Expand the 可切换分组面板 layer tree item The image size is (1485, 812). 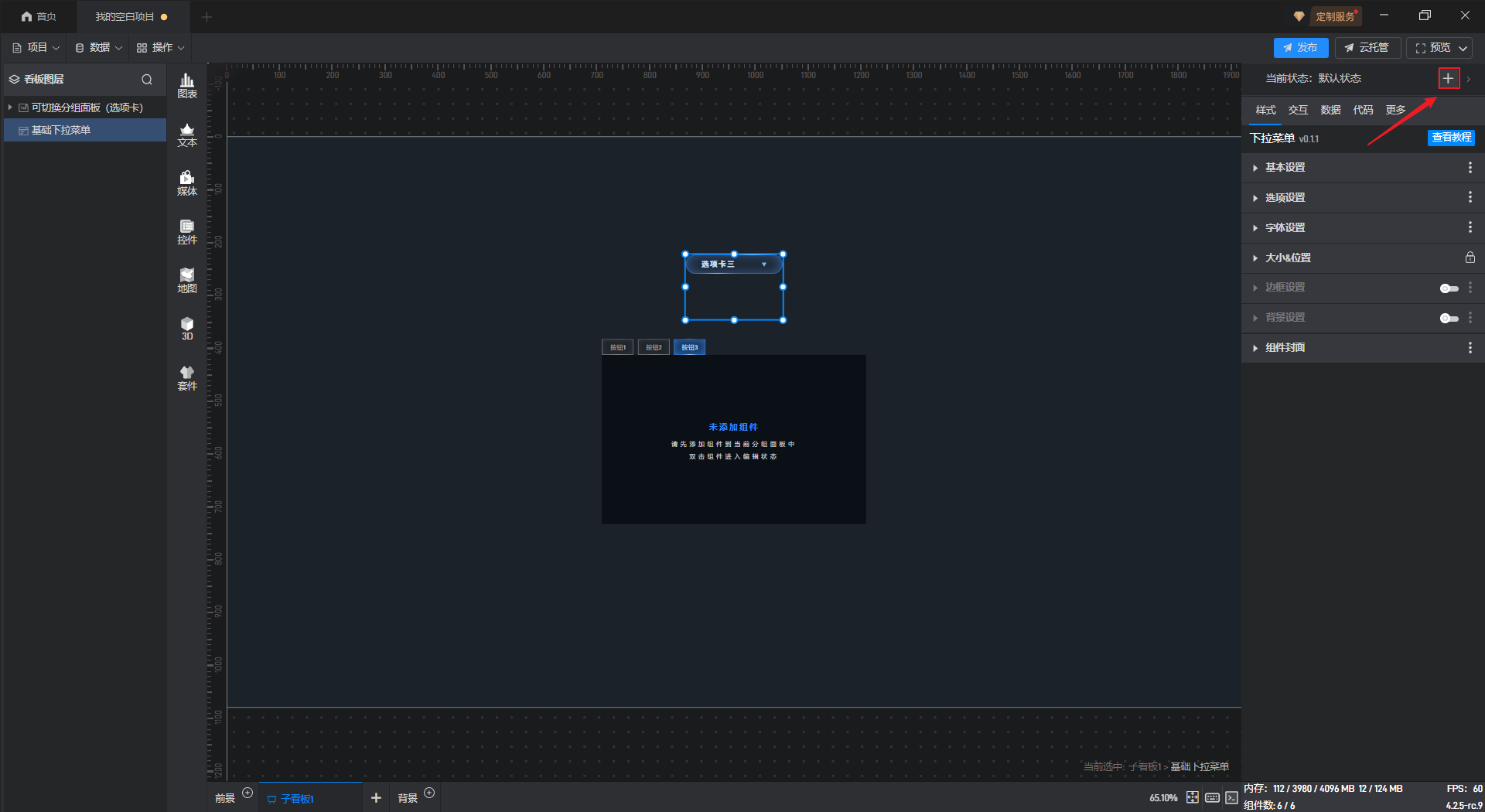tap(10, 107)
